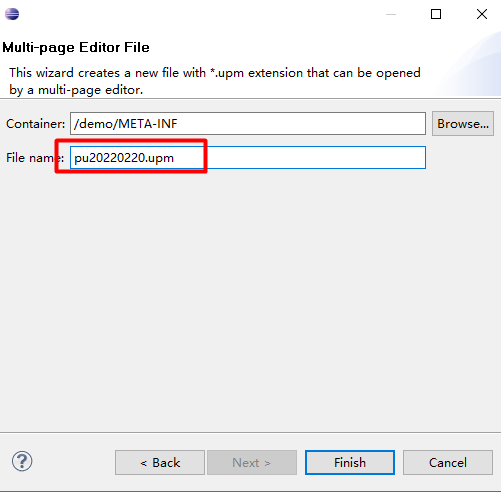This screenshot has height=492, width=501.
Task: Click the Container: label
Action: [x=36, y=124]
